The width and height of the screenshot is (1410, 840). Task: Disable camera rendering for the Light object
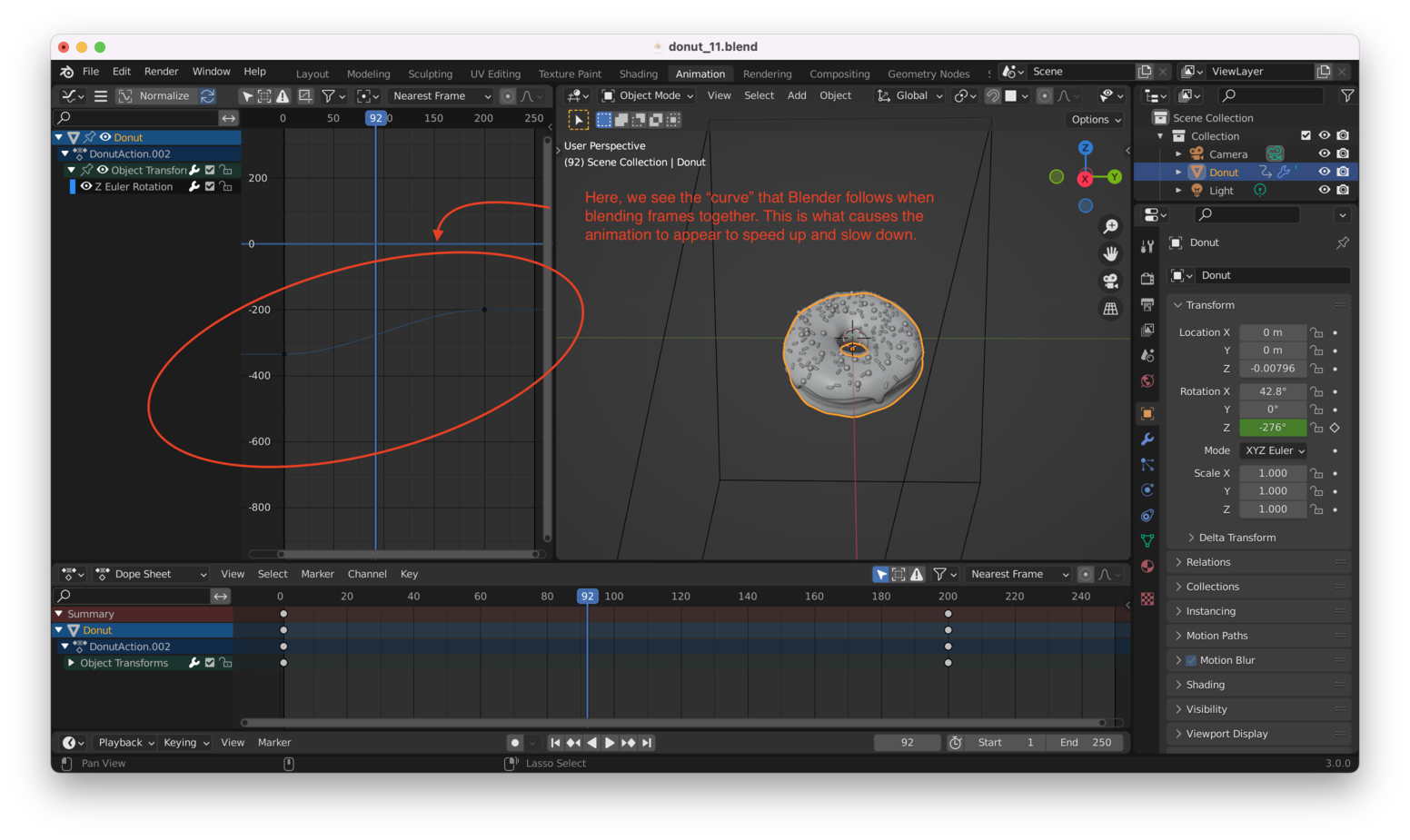(x=1343, y=189)
